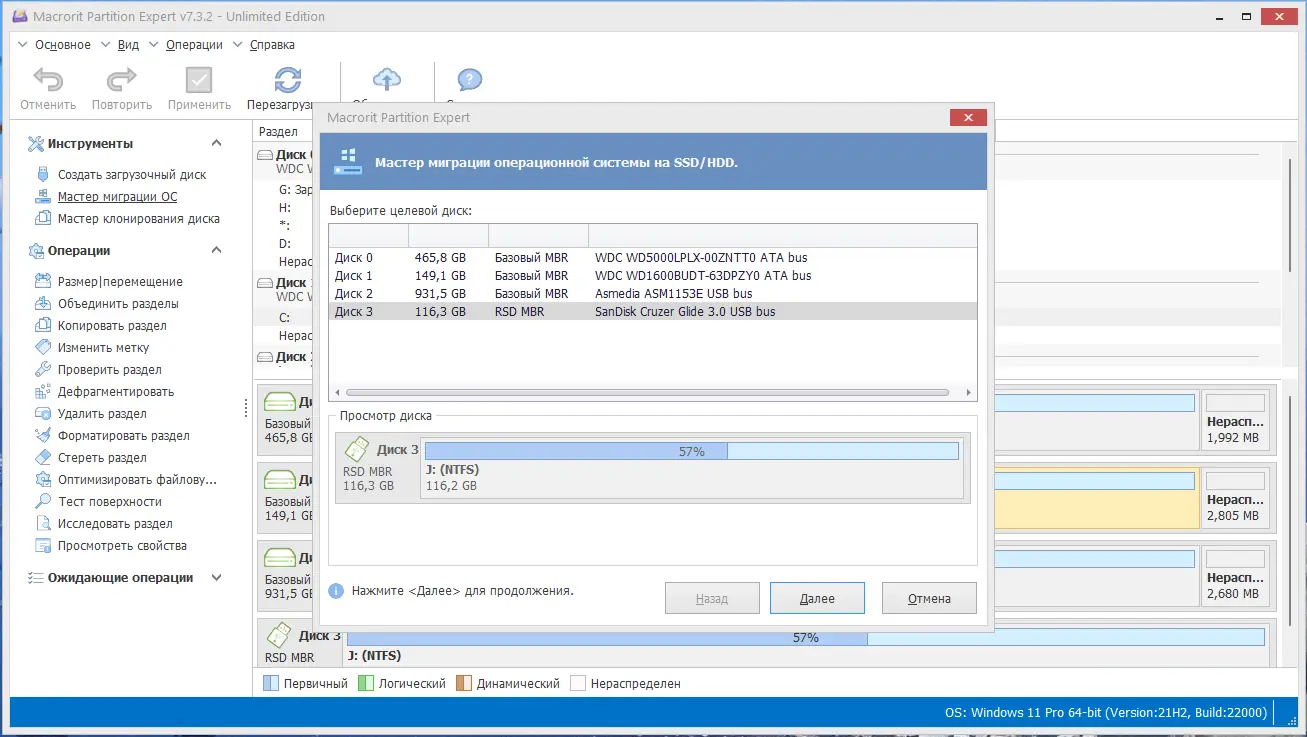The image size is (1307, 737).
Task: Click the Изменить метку tag icon
Action: click(42, 347)
